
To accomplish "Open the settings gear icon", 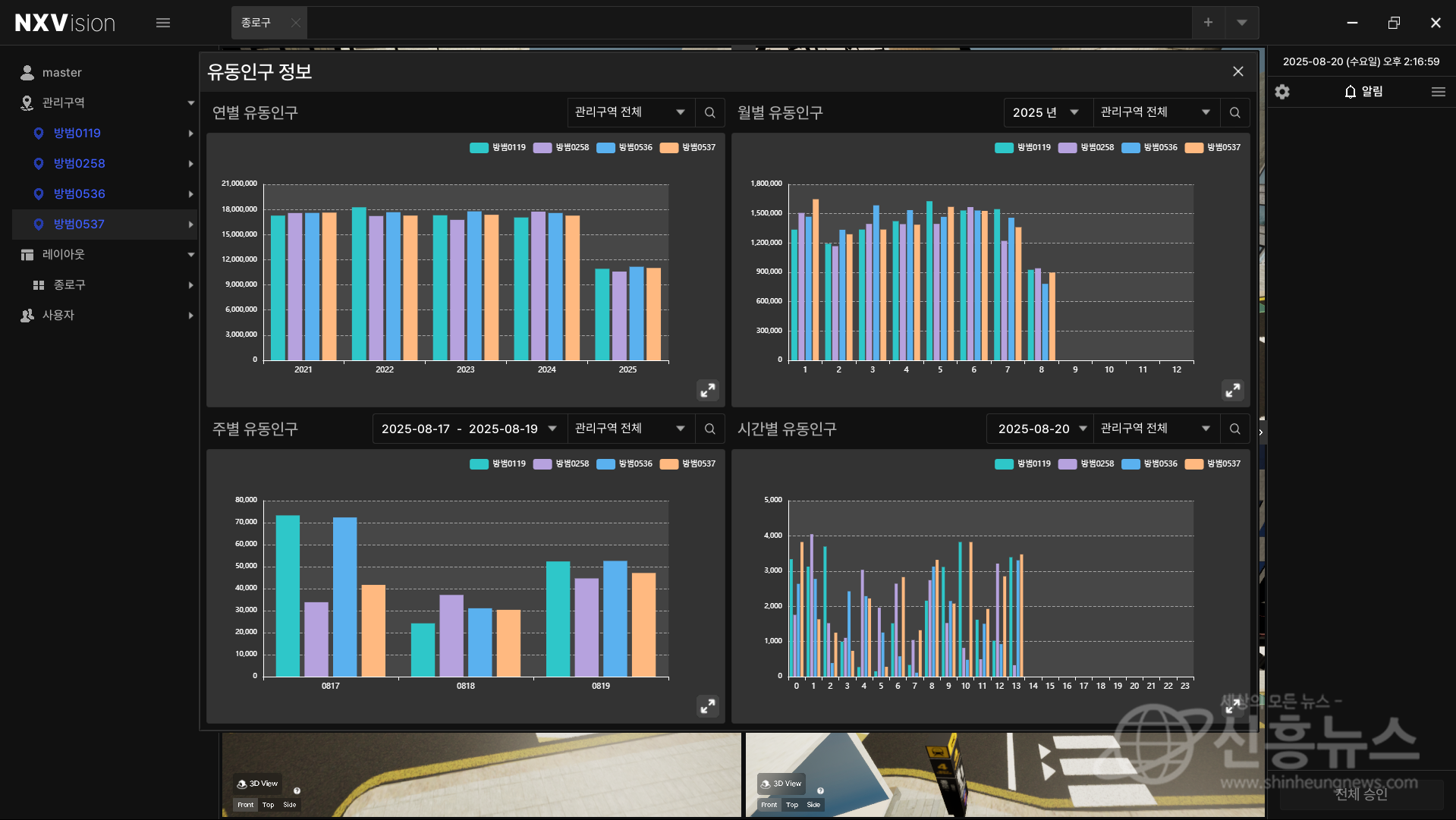I will 1282,92.
